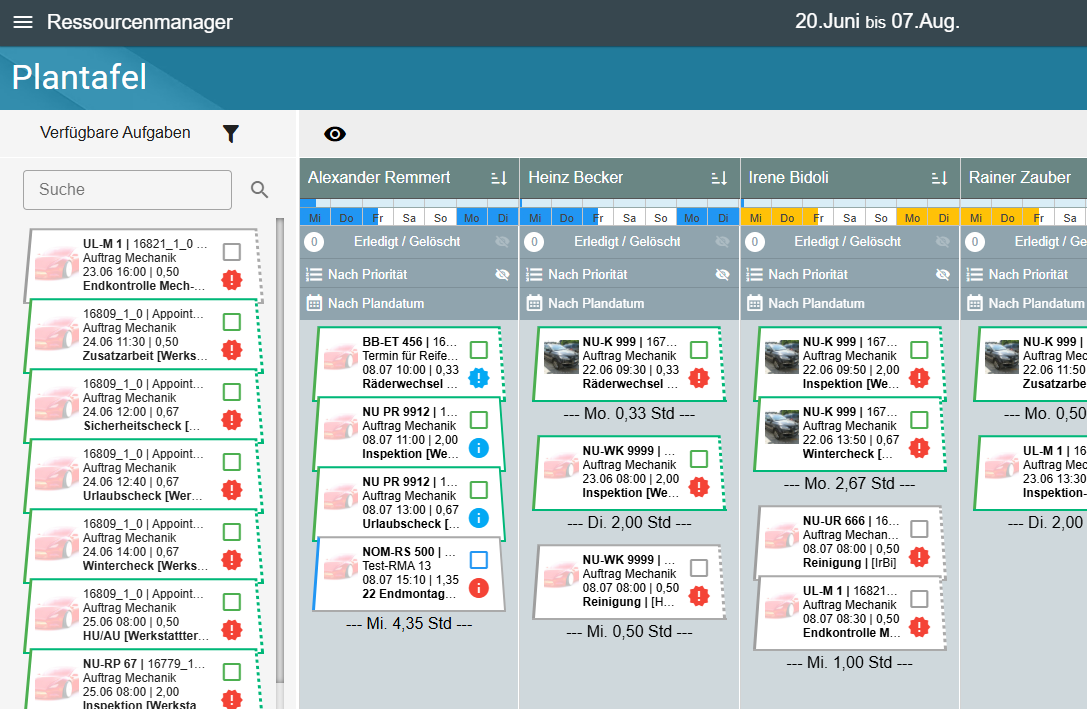Click red alert icon on HU/AU task
Viewport: 1087px width, 709px height.
[232, 630]
